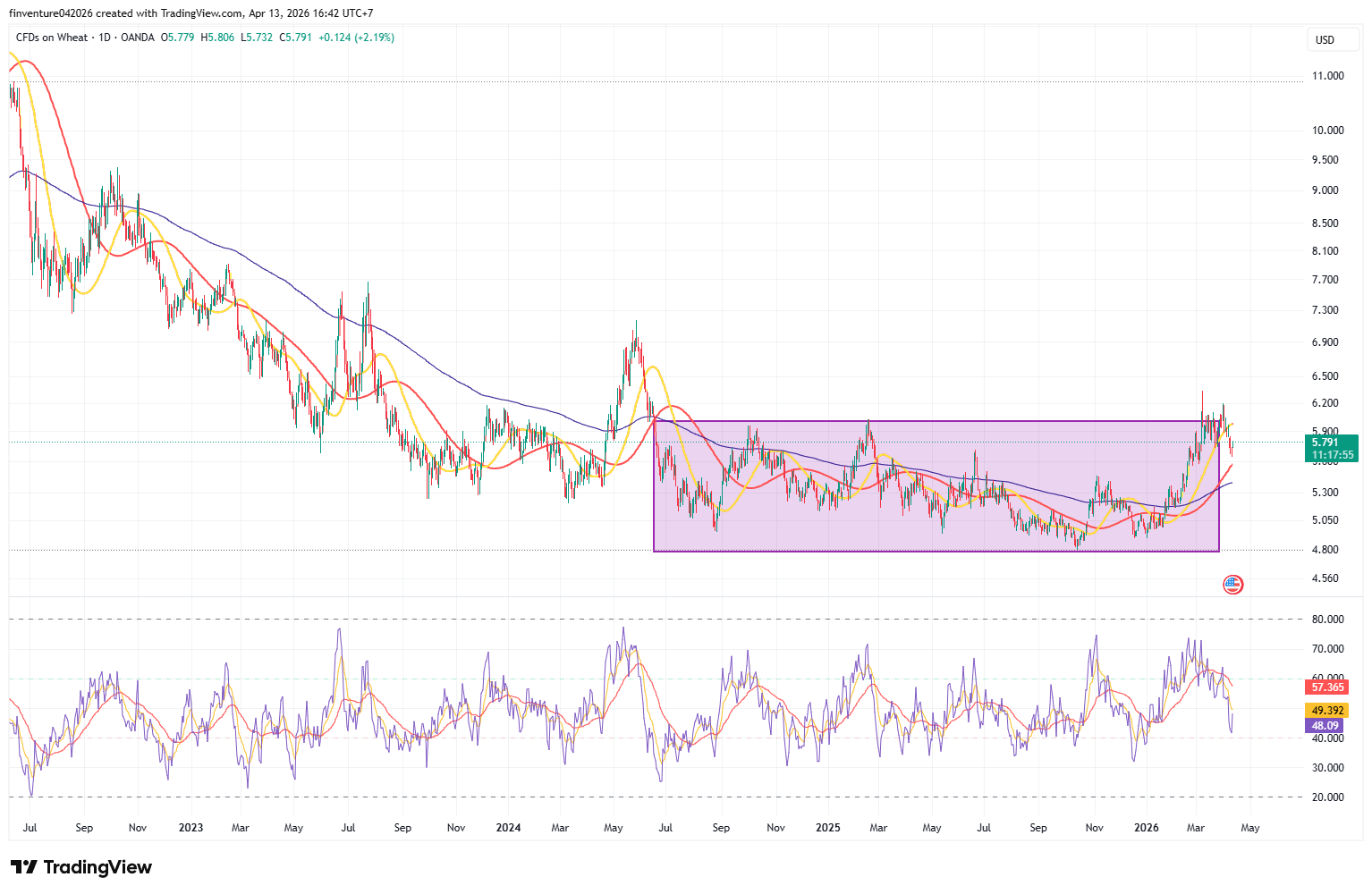Click the teal current price label 5.791

1325,442
